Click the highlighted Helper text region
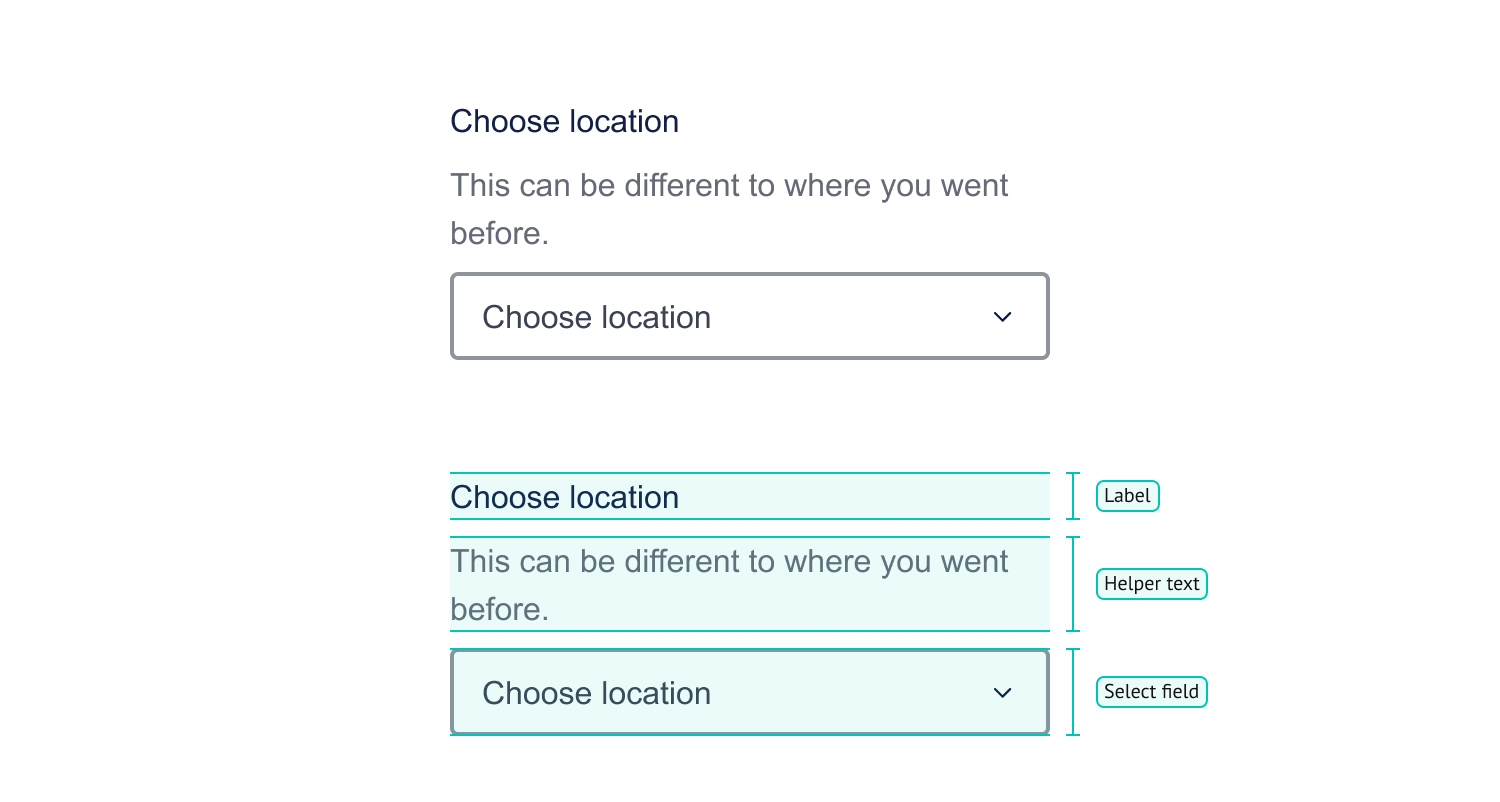The image size is (1500, 802). point(750,584)
